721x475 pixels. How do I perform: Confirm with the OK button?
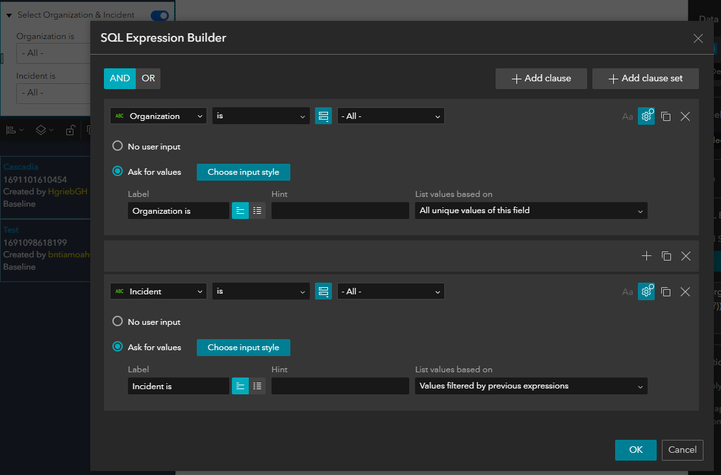tap(635, 450)
